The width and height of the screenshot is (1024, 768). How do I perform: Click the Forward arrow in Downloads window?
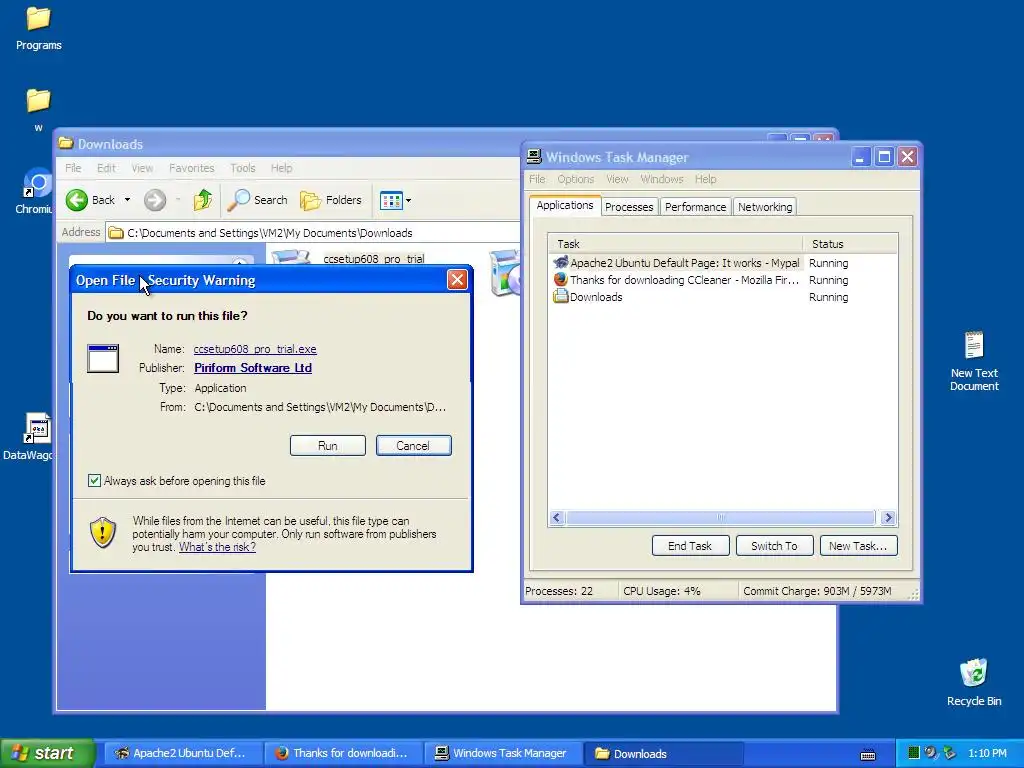tap(155, 200)
